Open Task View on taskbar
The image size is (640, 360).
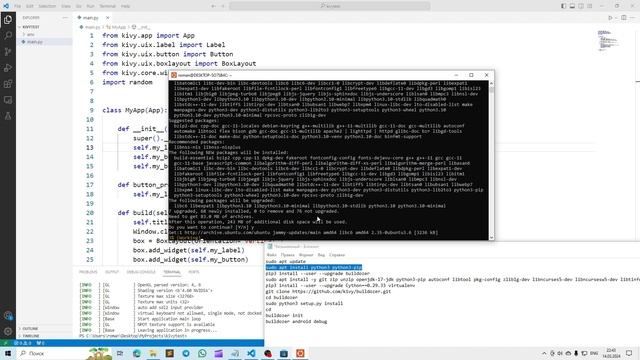(120, 353)
